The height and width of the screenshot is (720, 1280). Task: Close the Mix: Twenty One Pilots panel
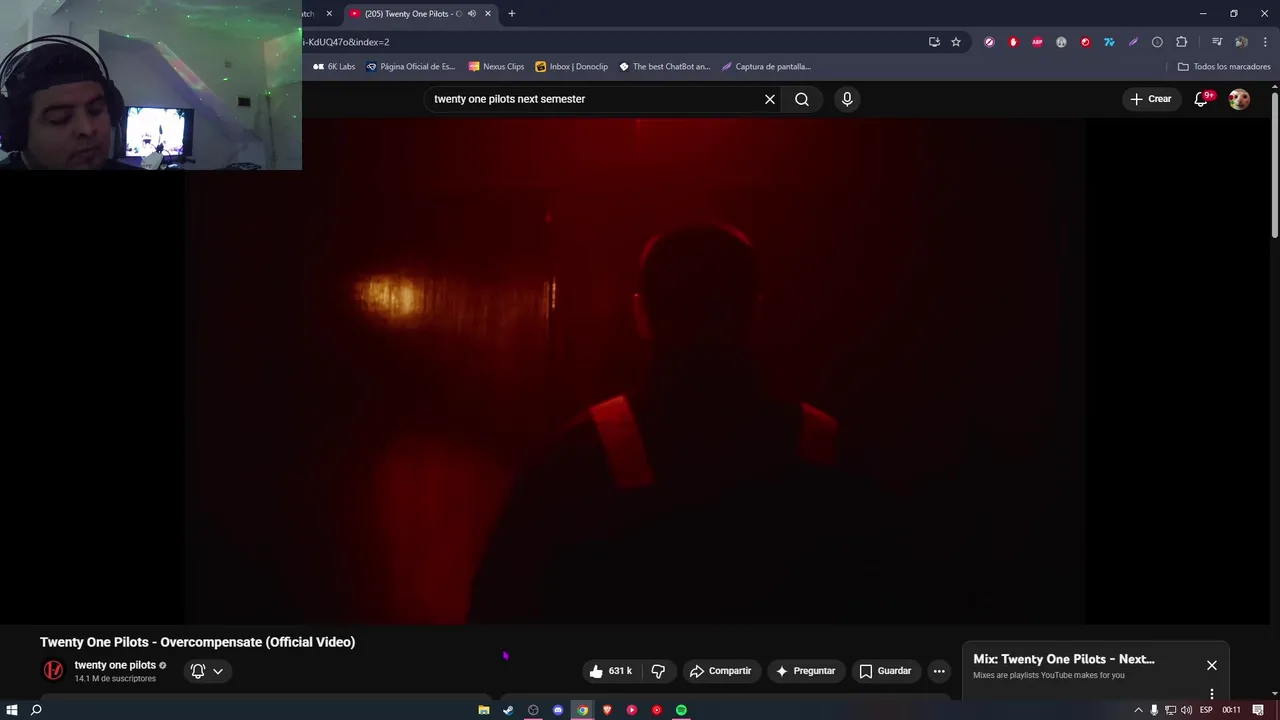1211,665
